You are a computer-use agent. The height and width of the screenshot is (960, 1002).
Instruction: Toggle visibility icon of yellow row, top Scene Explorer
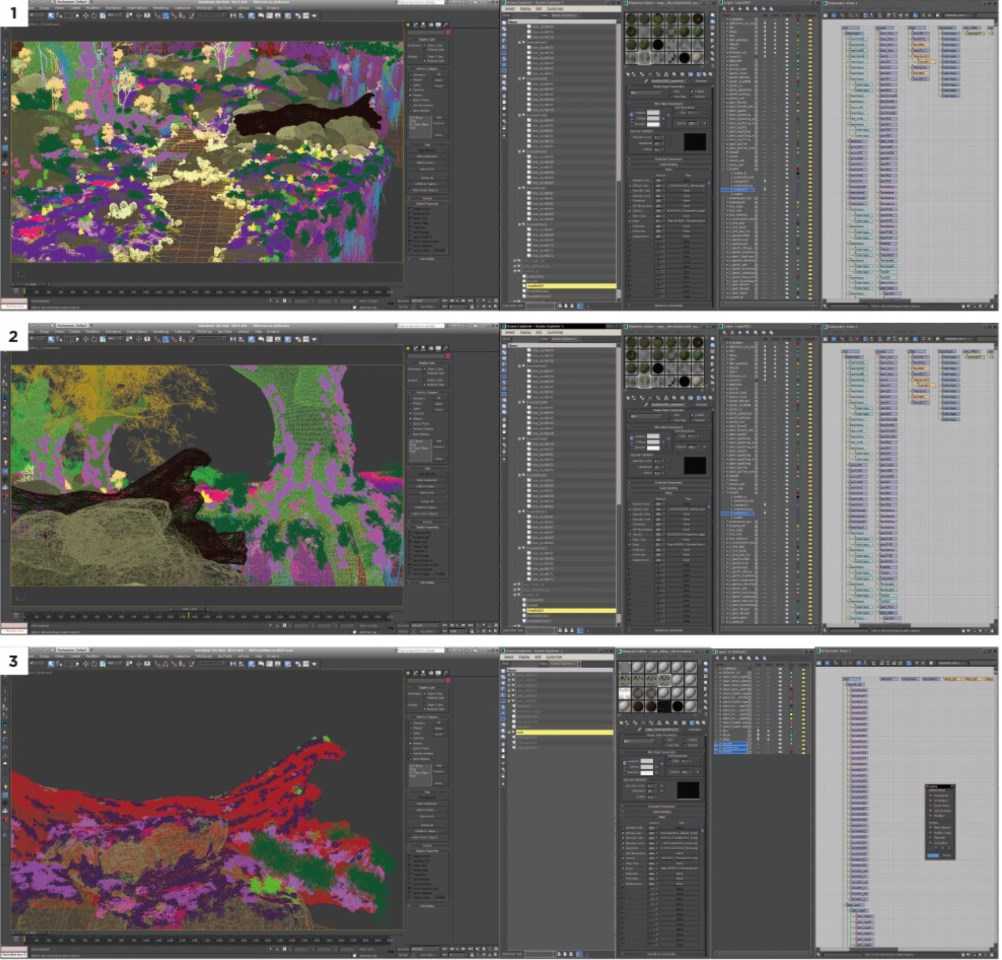tap(525, 286)
